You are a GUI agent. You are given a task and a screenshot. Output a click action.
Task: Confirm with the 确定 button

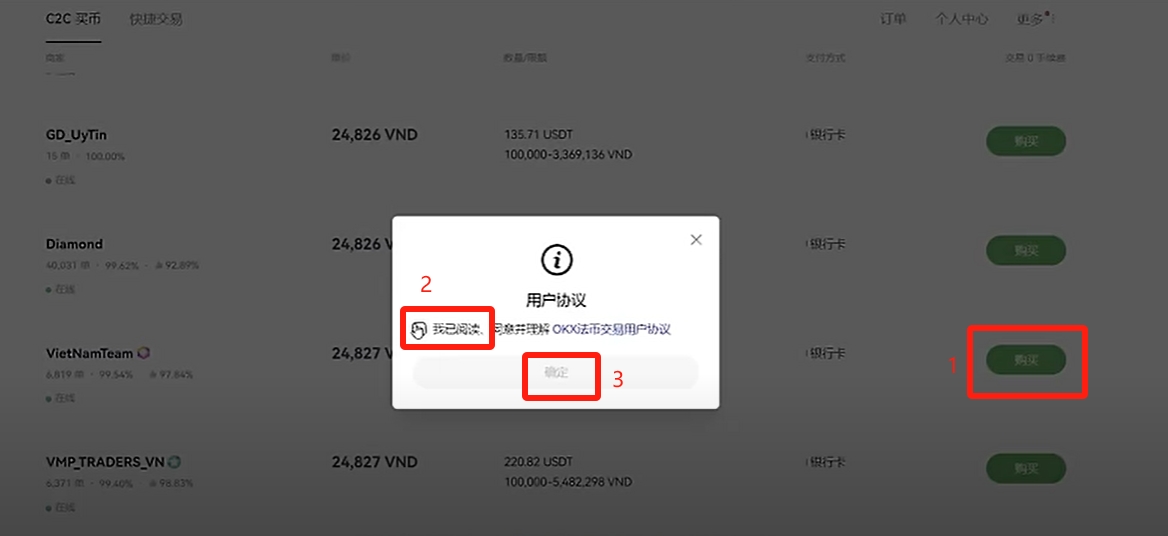click(x=556, y=373)
